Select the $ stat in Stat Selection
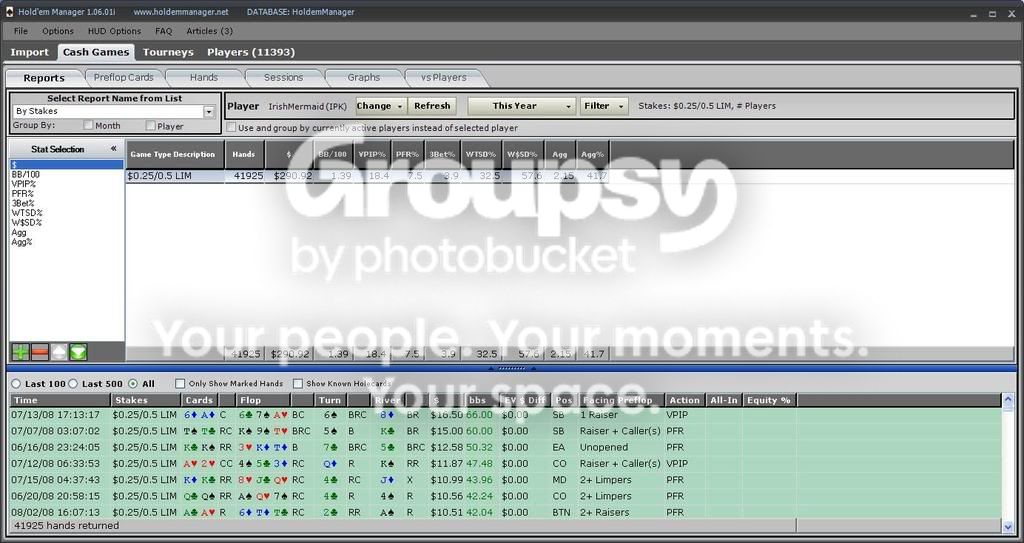The height and width of the screenshot is (543, 1024). coord(66,165)
